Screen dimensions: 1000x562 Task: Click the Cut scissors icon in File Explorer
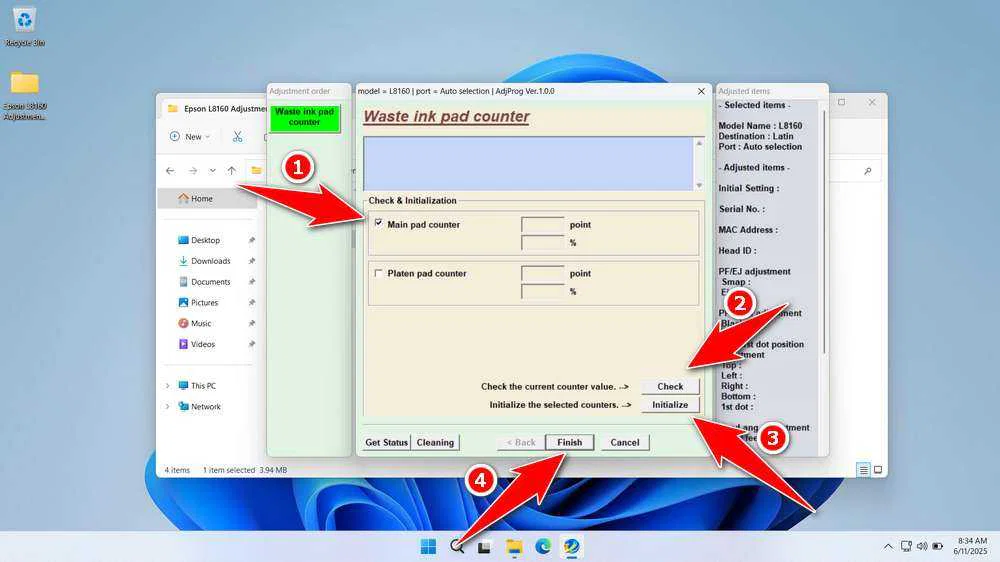point(237,137)
